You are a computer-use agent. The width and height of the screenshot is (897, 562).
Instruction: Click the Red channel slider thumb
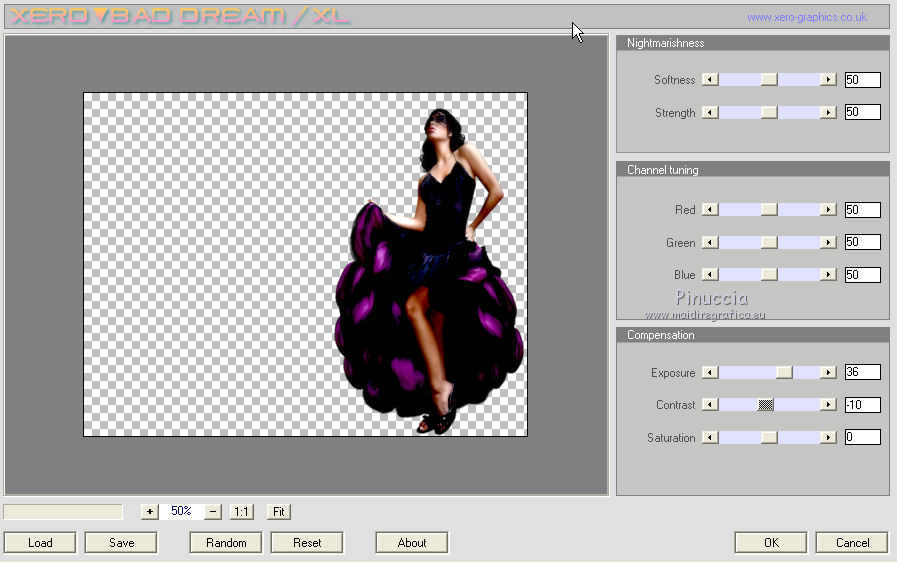pos(769,209)
